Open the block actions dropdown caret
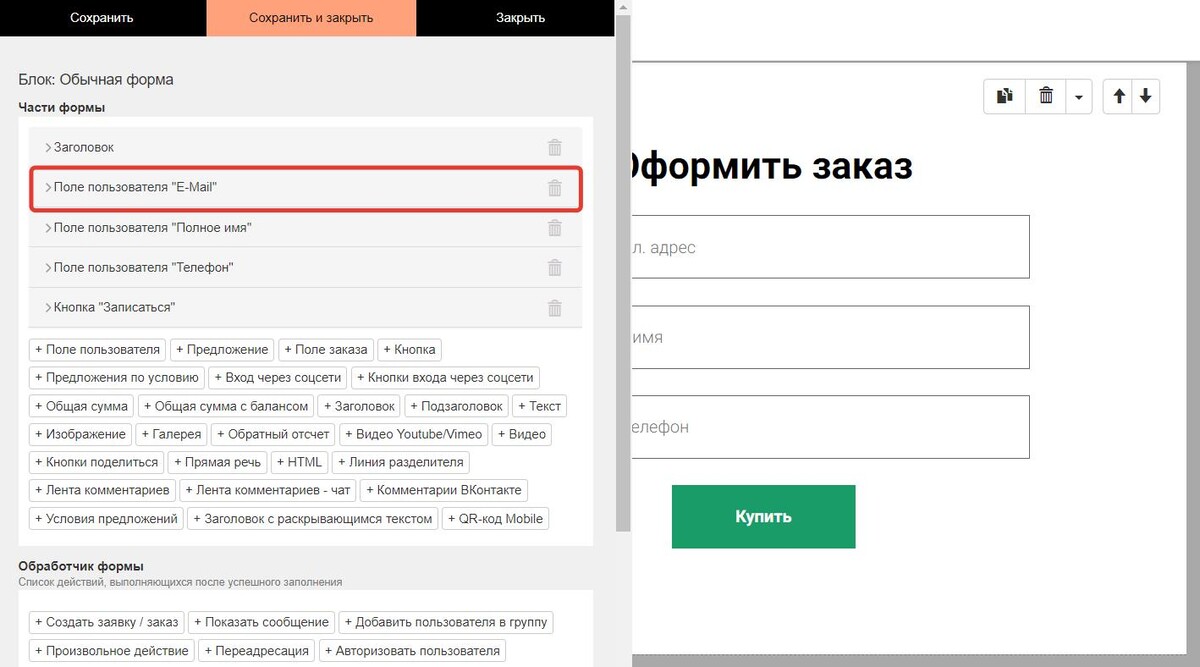Screen dimensions: 1200x667 pos(1078,97)
